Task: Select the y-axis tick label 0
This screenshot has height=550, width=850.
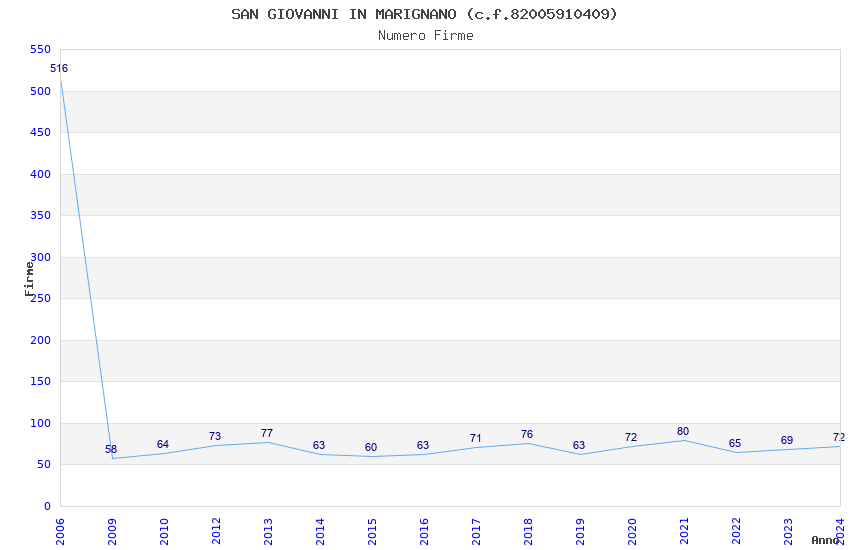Action: pyautogui.click(x=48, y=506)
